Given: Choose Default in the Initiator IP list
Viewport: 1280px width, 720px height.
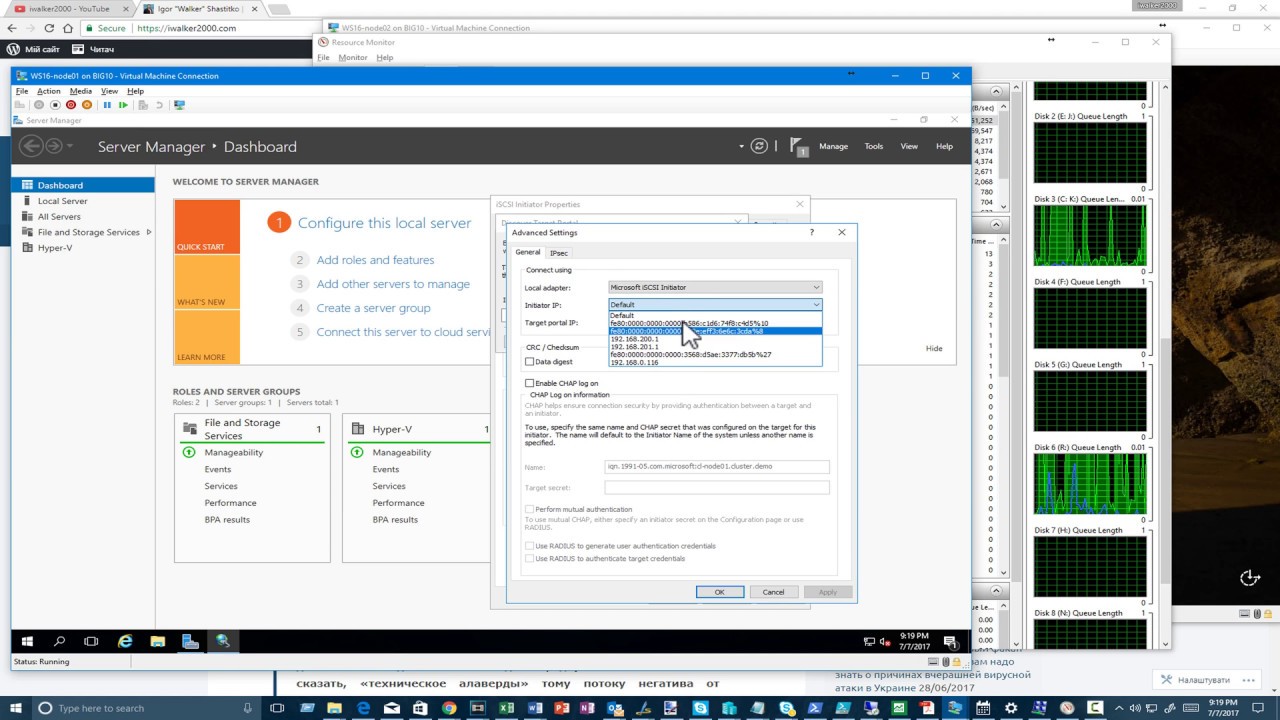Looking at the screenshot, I should pos(715,315).
